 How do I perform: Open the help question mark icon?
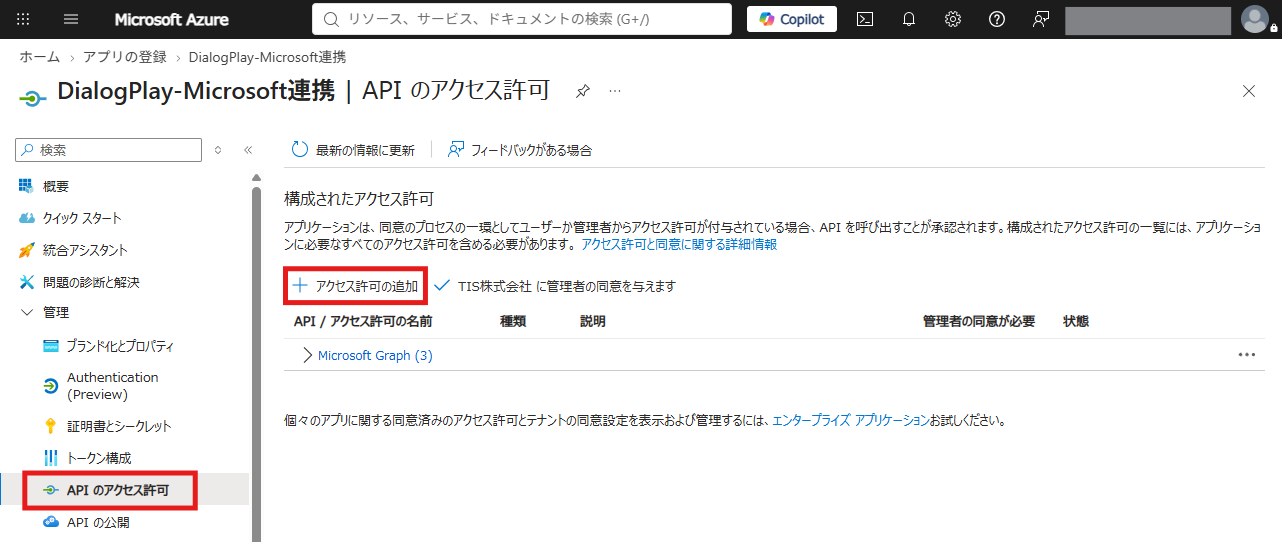click(996, 19)
